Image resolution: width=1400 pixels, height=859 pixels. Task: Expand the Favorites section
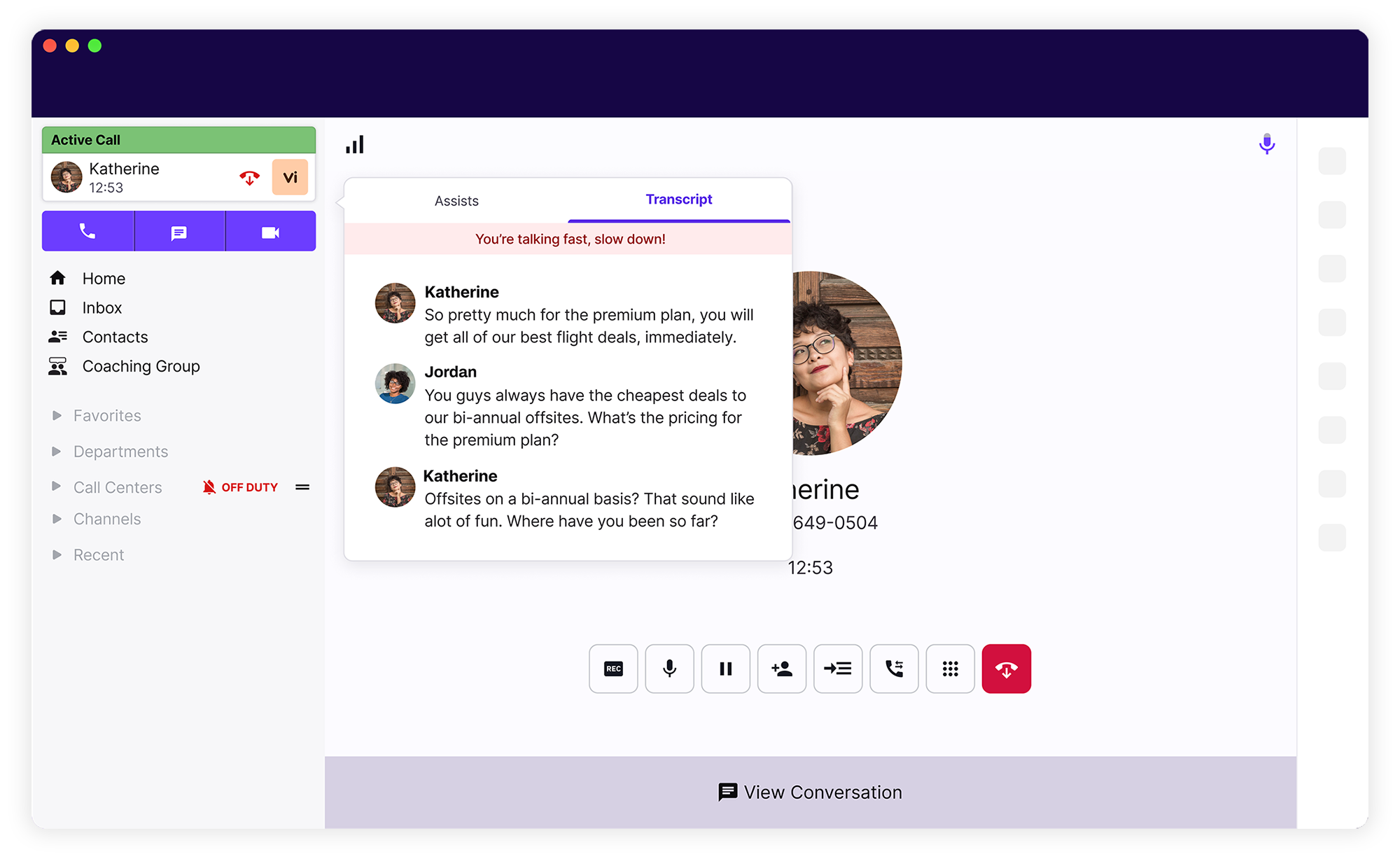coord(58,415)
